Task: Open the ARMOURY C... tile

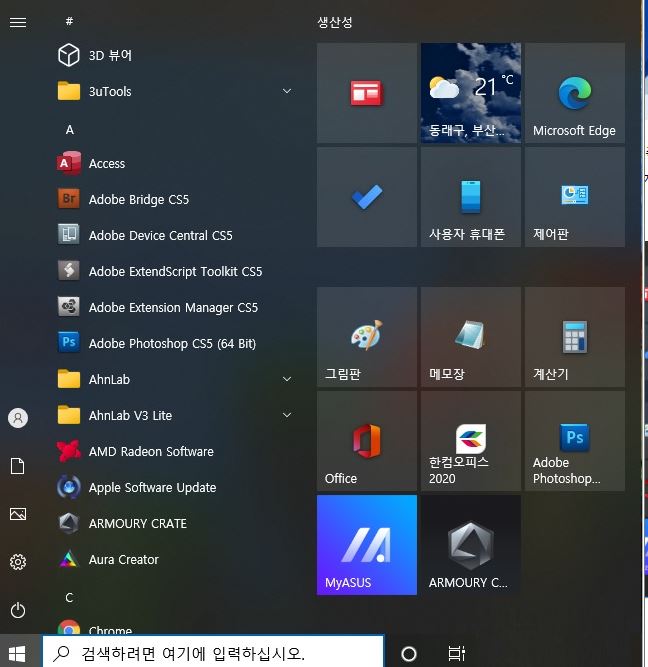Action: pyautogui.click(x=471, y=545)
